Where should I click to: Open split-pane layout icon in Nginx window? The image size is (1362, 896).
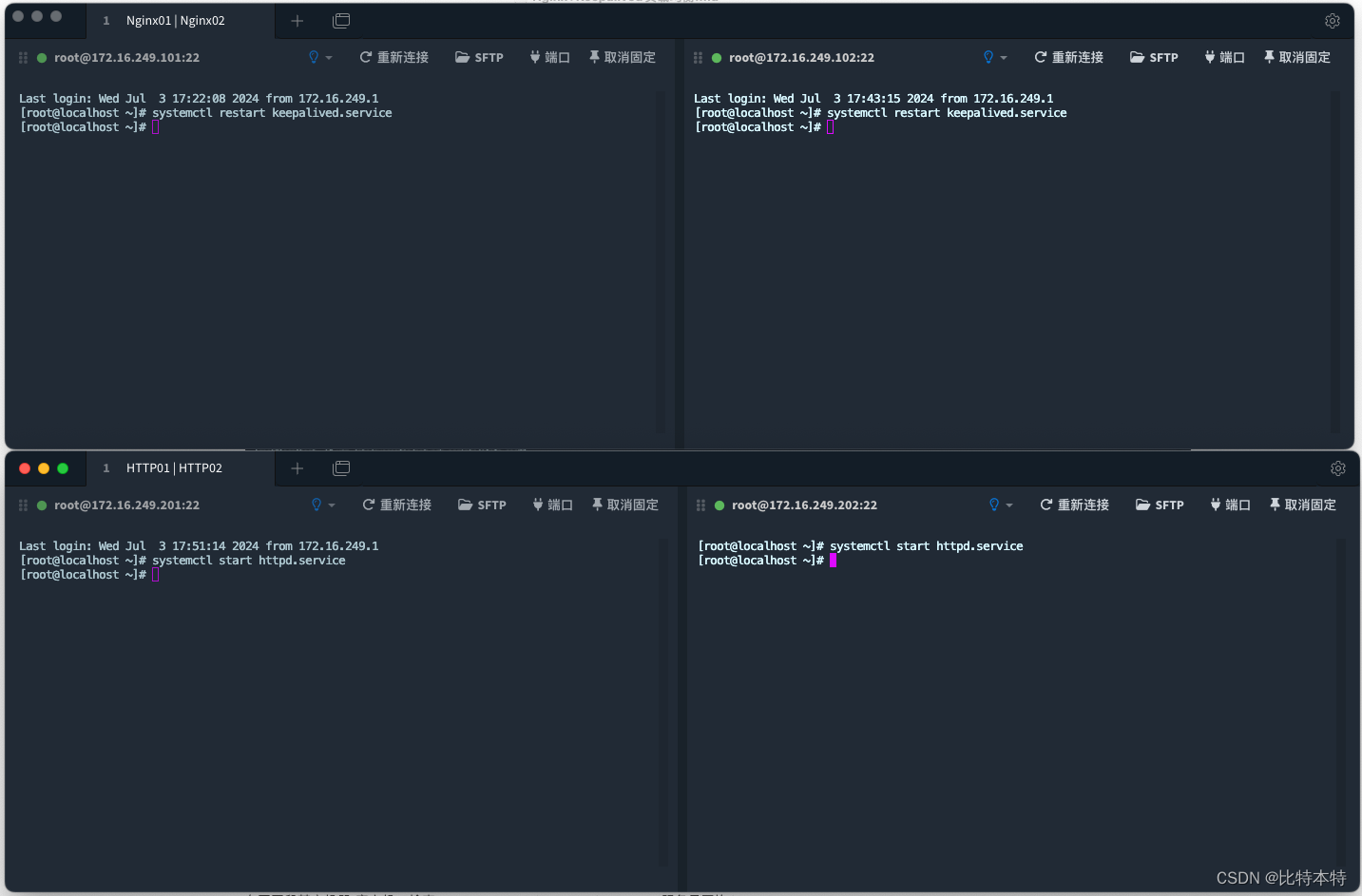point(341,21)
